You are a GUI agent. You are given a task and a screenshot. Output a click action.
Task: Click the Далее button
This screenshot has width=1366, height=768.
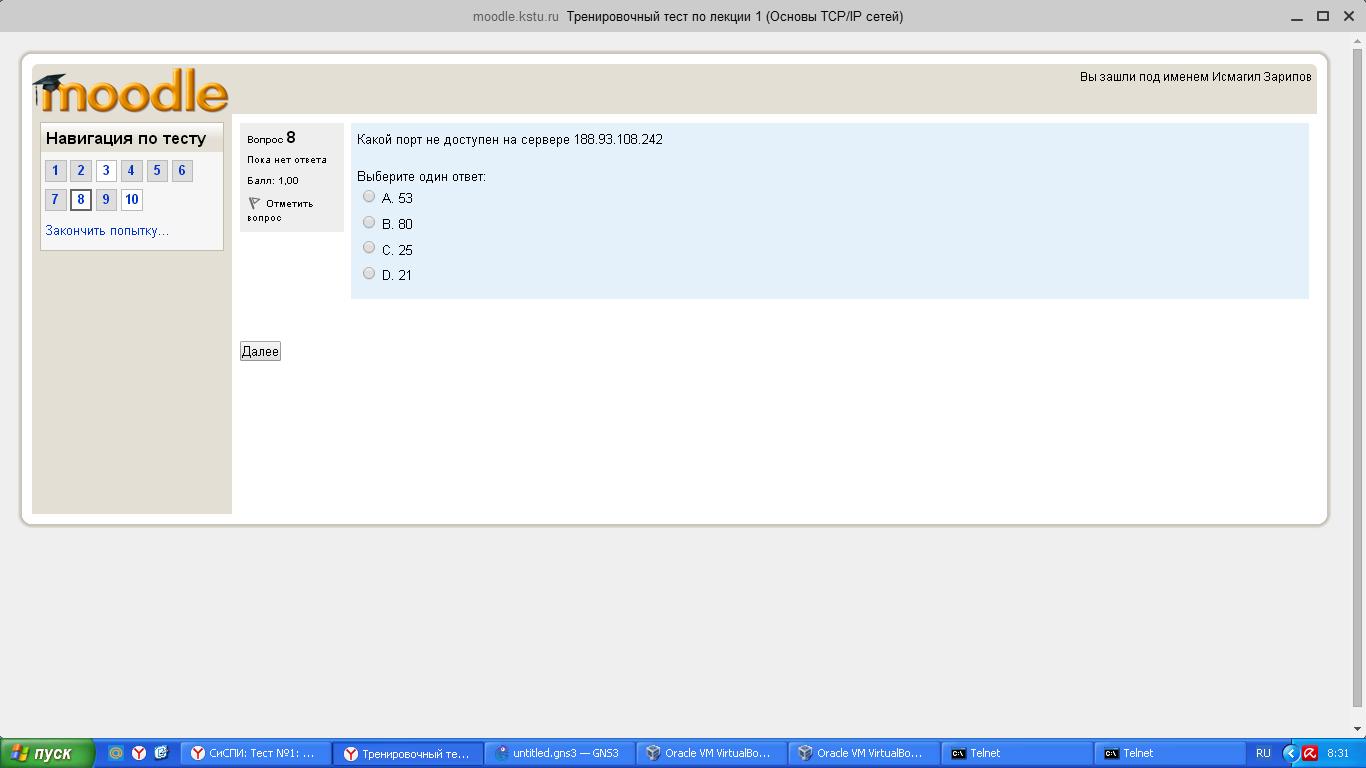(x=260, y=351)
